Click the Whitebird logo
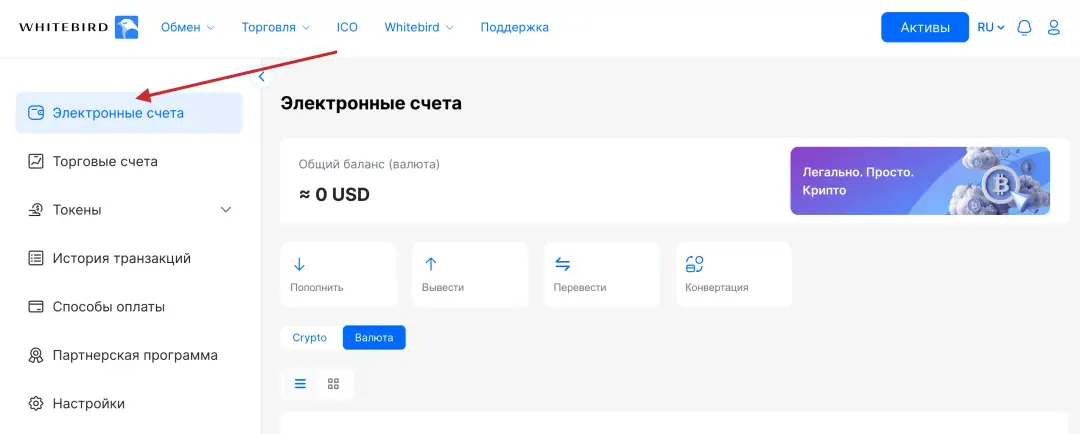 click(78, 27)
